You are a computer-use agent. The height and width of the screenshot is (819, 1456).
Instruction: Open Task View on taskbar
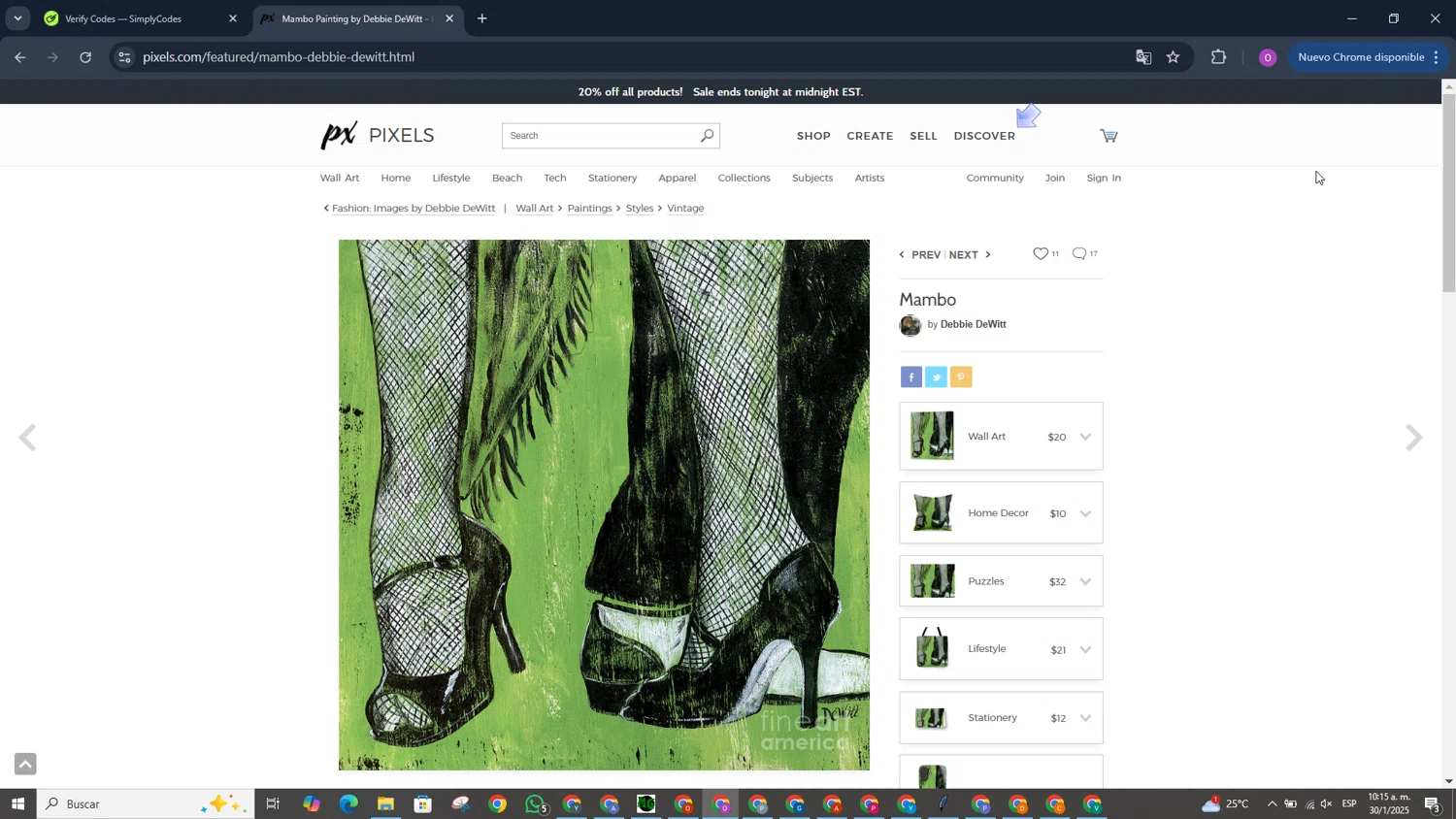tap(273, 804)
